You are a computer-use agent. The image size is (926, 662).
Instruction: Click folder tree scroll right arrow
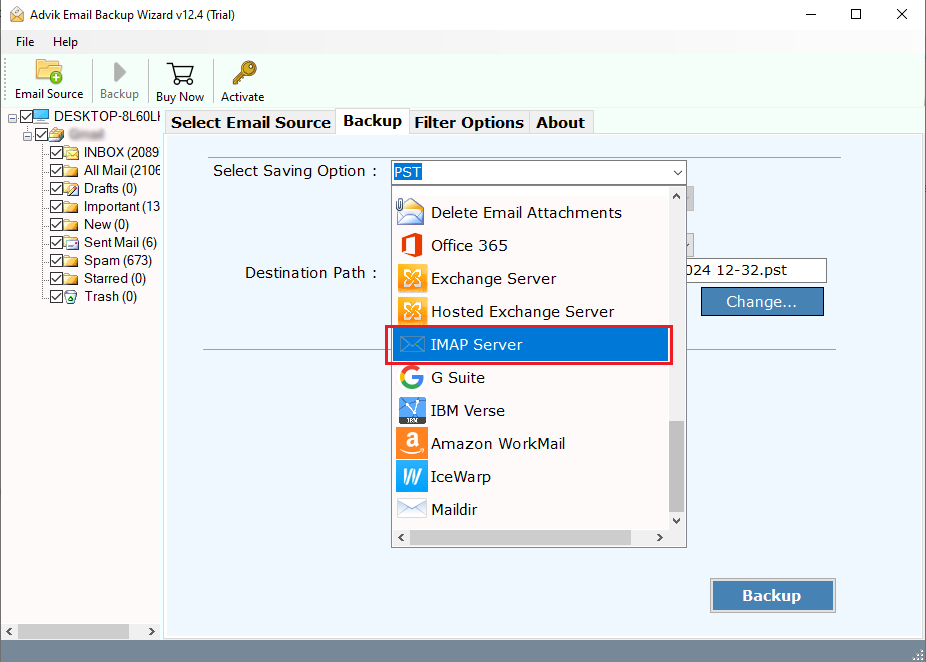click(x=152, y=631)
